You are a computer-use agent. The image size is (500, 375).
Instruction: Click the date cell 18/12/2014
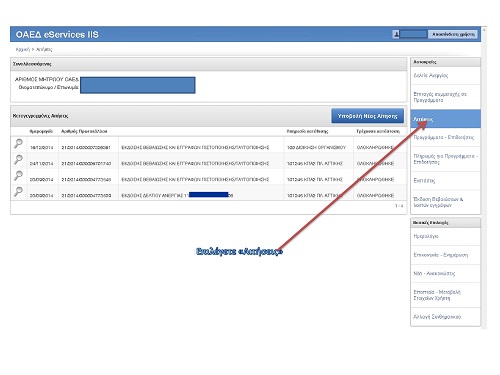tap(41, 147)
